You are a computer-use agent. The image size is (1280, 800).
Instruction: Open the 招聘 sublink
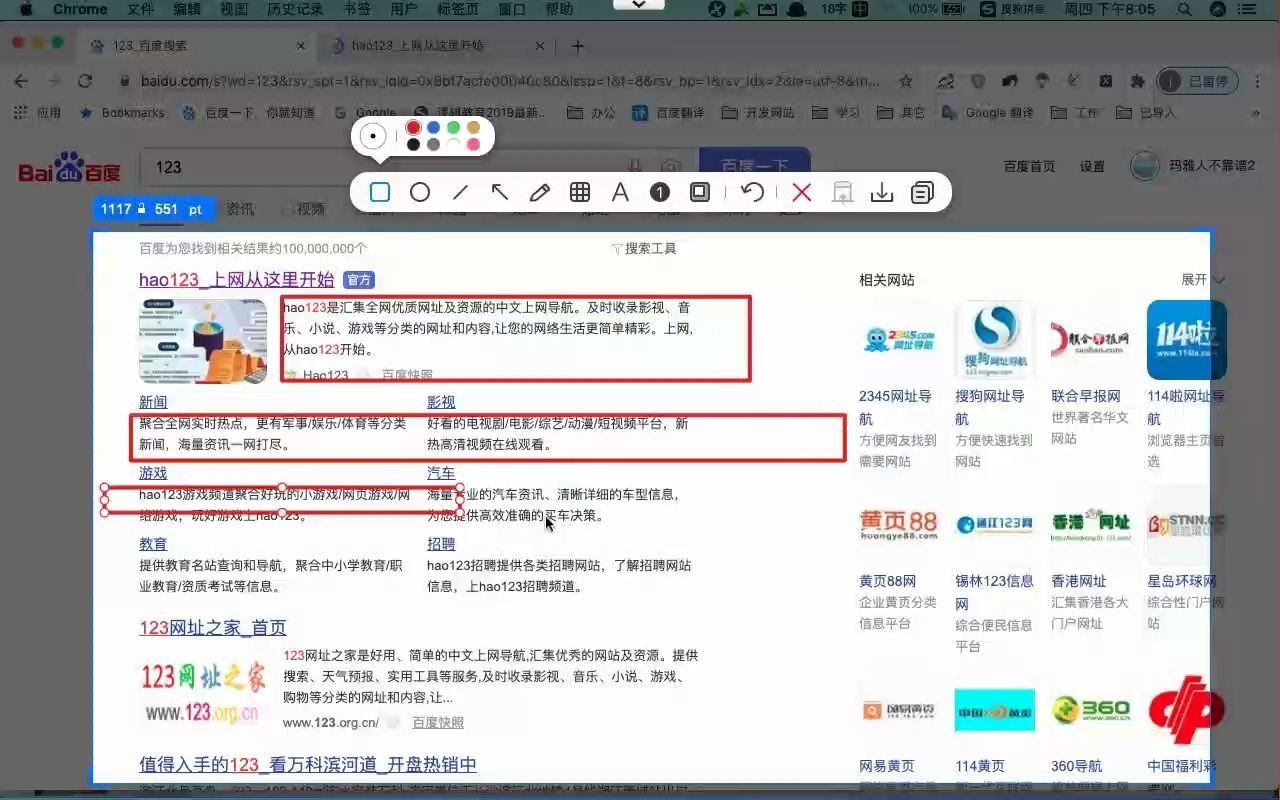click(441, 544)
